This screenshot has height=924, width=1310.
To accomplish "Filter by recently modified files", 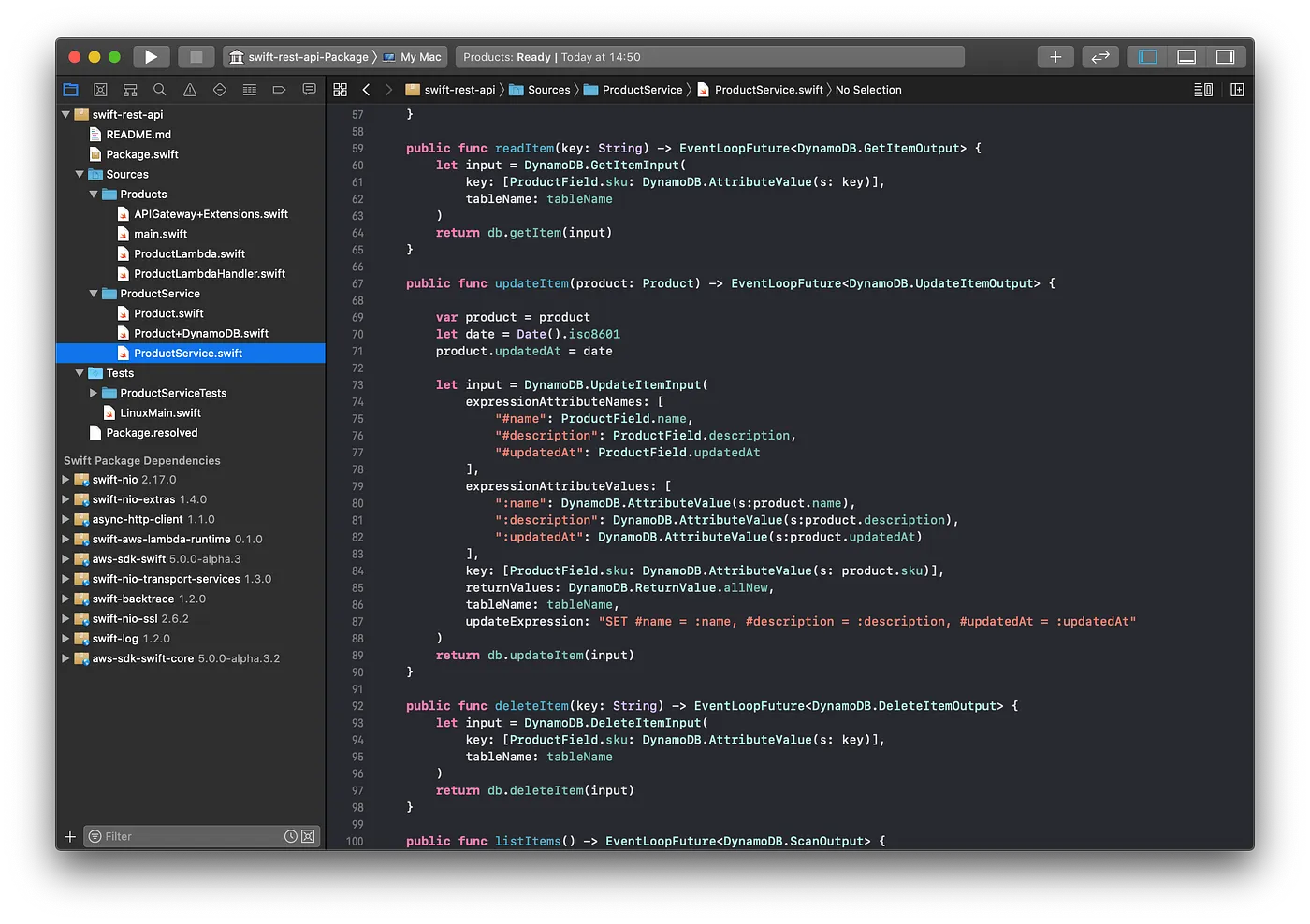I will [x=291, y=836].
